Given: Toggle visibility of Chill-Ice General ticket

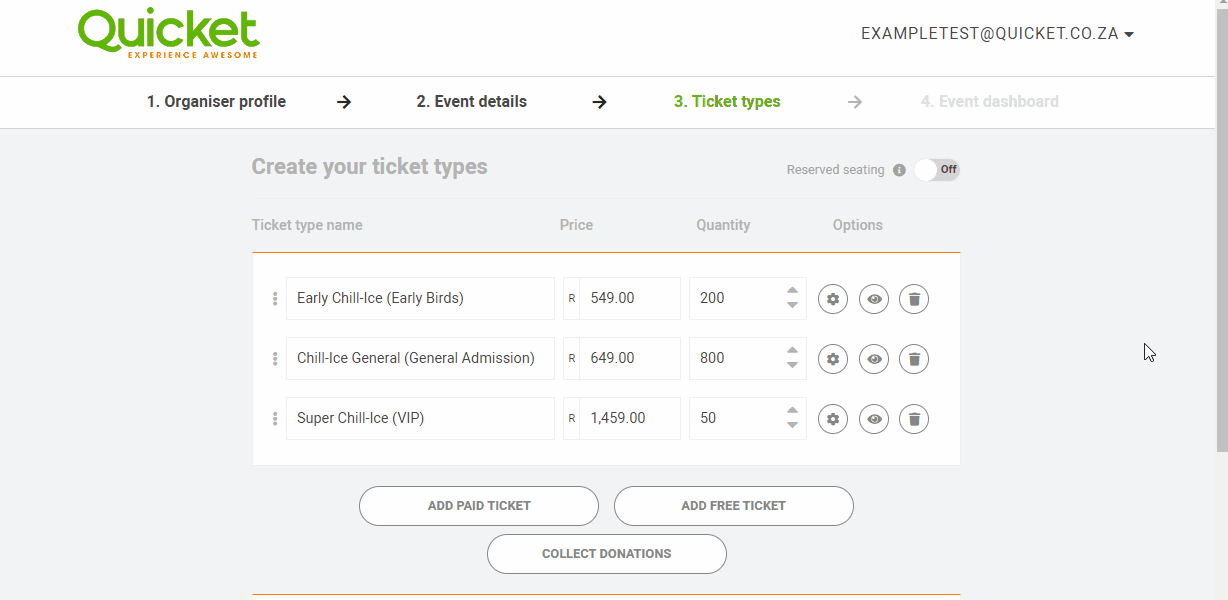Looking at the screenshot, I should [x=874, y=358].
